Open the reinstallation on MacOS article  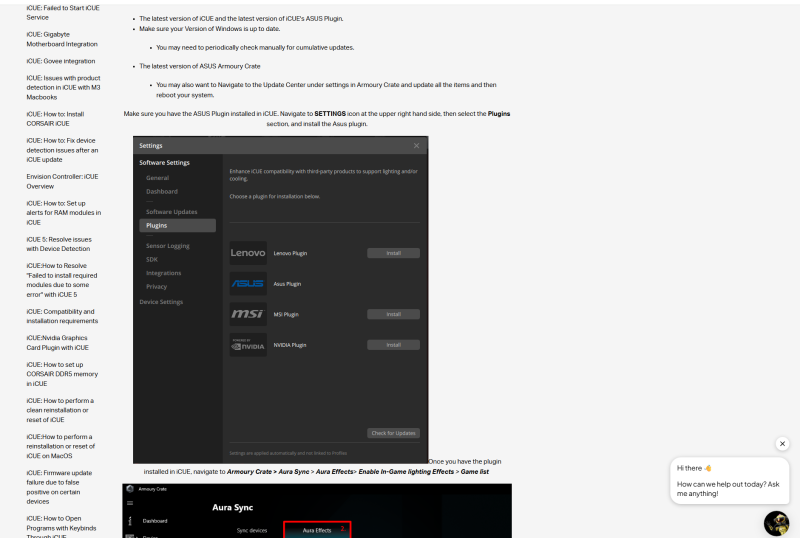61,446
